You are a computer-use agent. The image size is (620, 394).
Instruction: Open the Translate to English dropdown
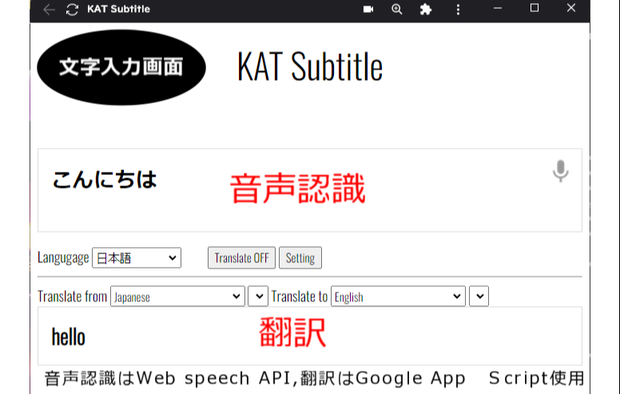coord(398,296)
